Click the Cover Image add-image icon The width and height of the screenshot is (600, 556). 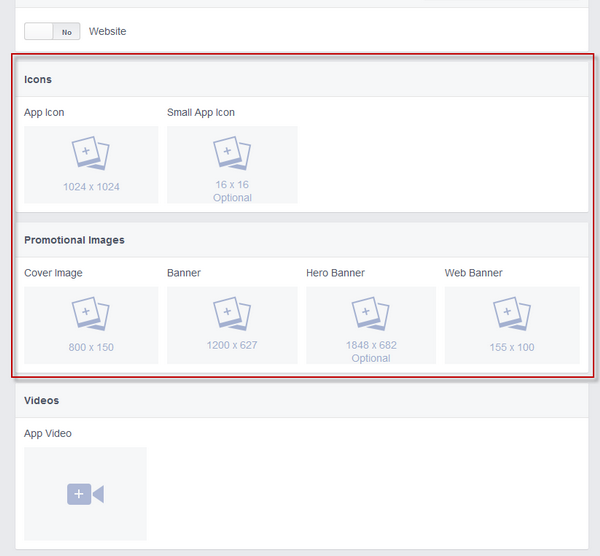click(x=89, y=314)
